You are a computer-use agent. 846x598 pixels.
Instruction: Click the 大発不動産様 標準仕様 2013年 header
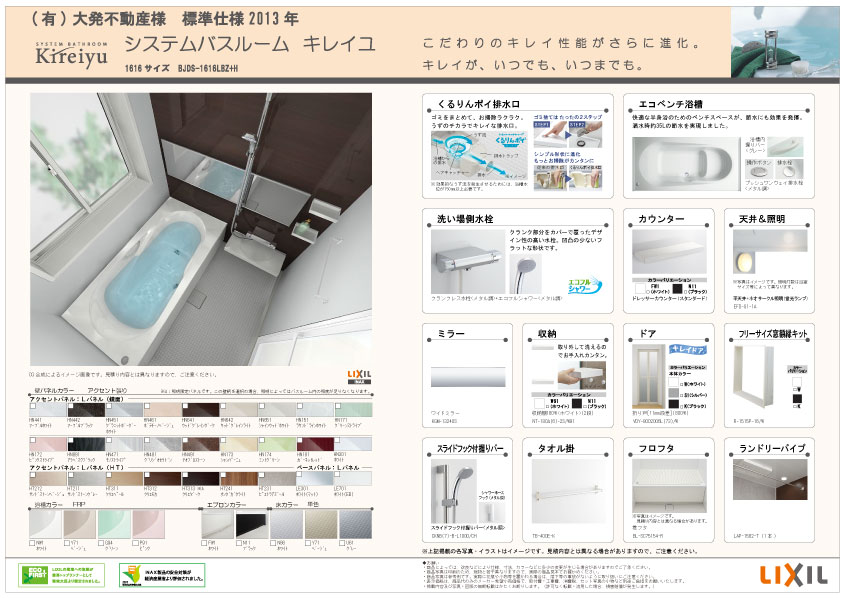163,19
